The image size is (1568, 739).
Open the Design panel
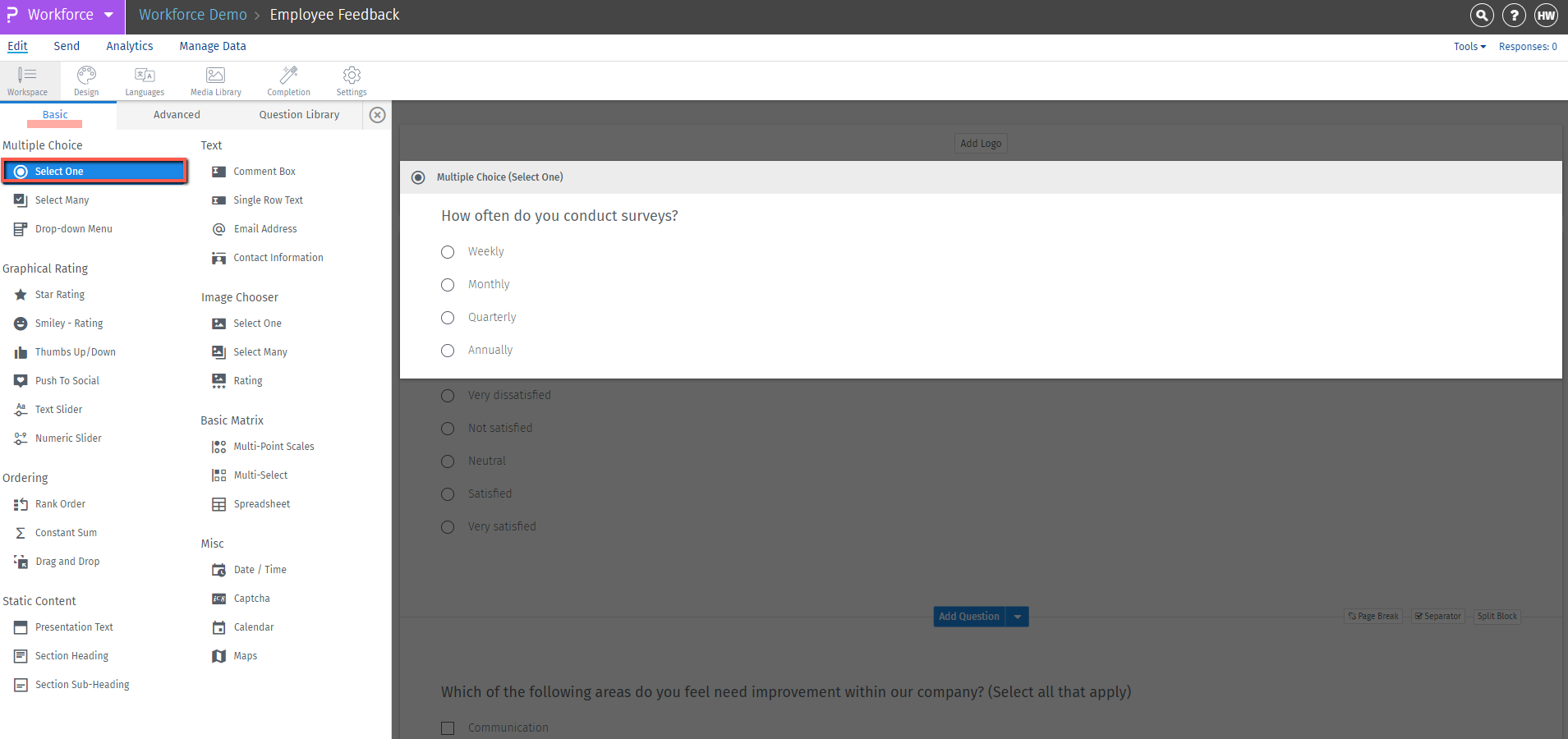point(85,80)
